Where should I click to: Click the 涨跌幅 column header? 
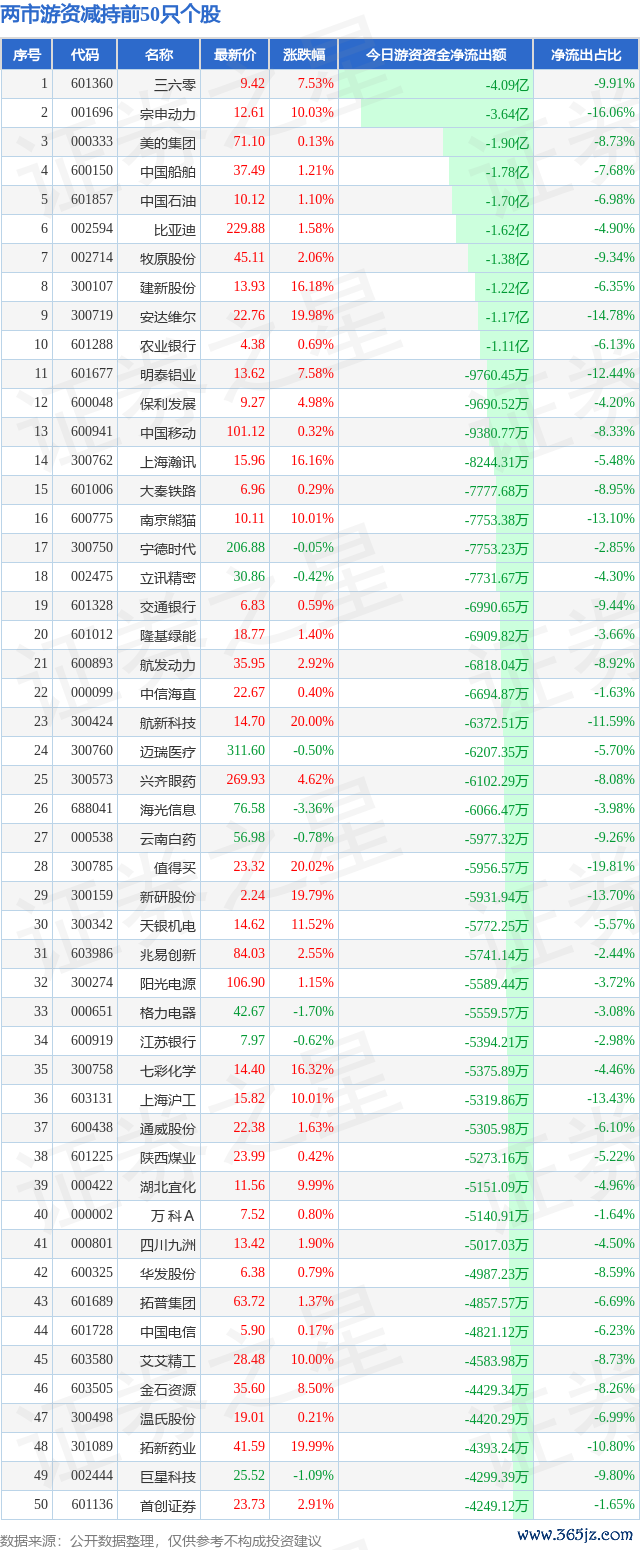pos(303,55)
